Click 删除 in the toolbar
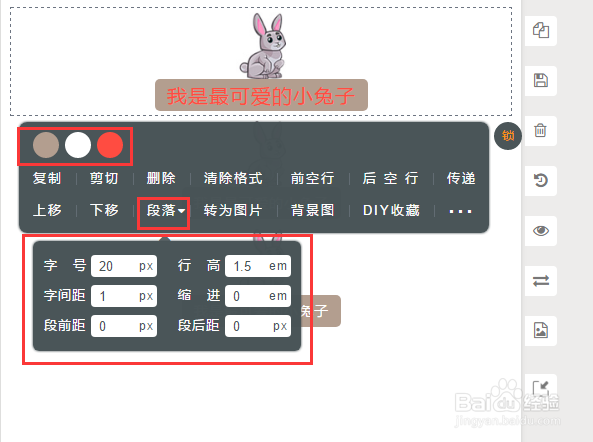 [161, 178]
